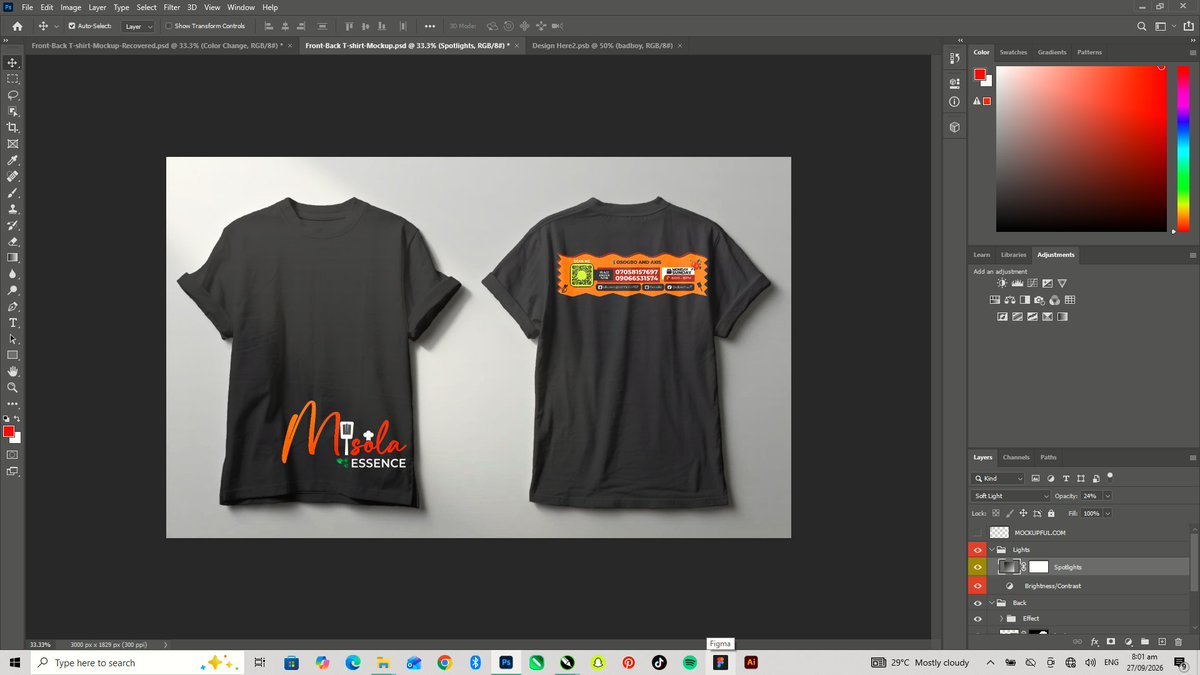Viewport: 1200px width, 675px height.
Task: Collapse the Lights group
Action: pyautogui.click(x=992, y=550)
